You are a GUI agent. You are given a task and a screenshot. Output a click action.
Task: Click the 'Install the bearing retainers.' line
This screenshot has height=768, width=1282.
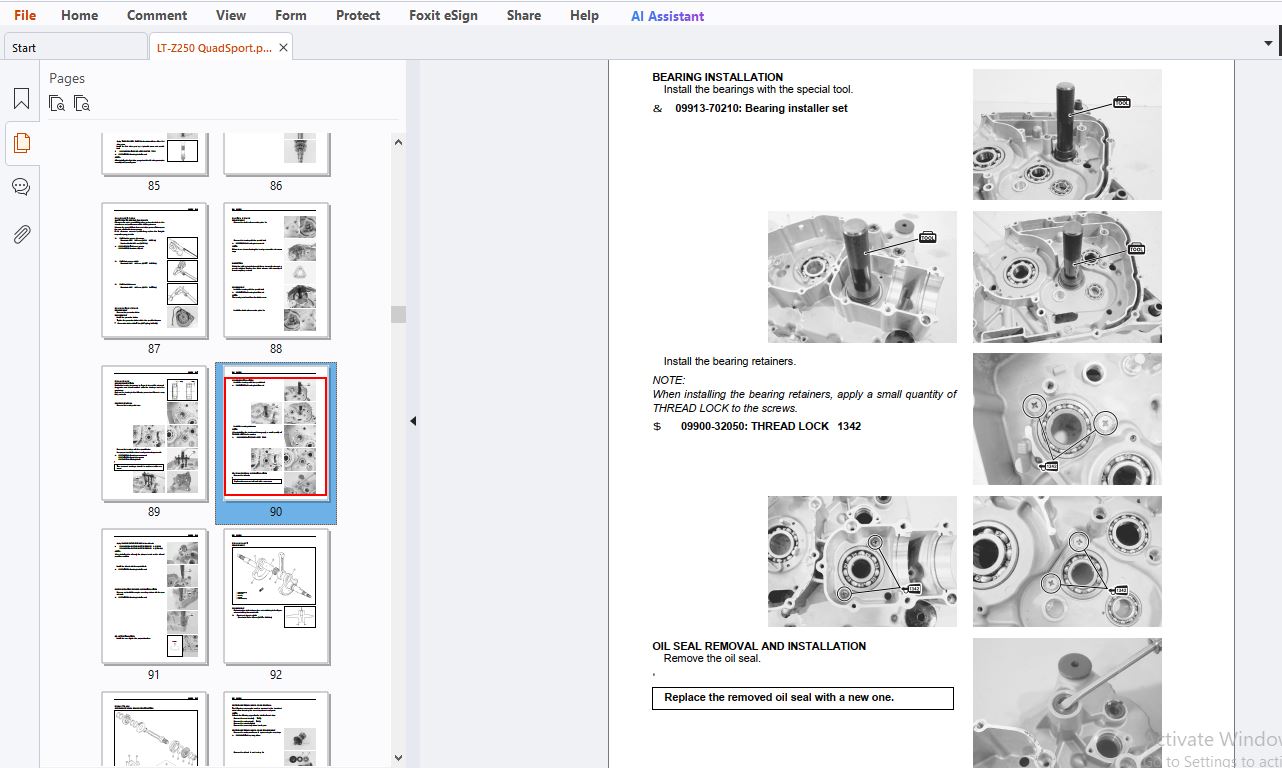point(730,361)
